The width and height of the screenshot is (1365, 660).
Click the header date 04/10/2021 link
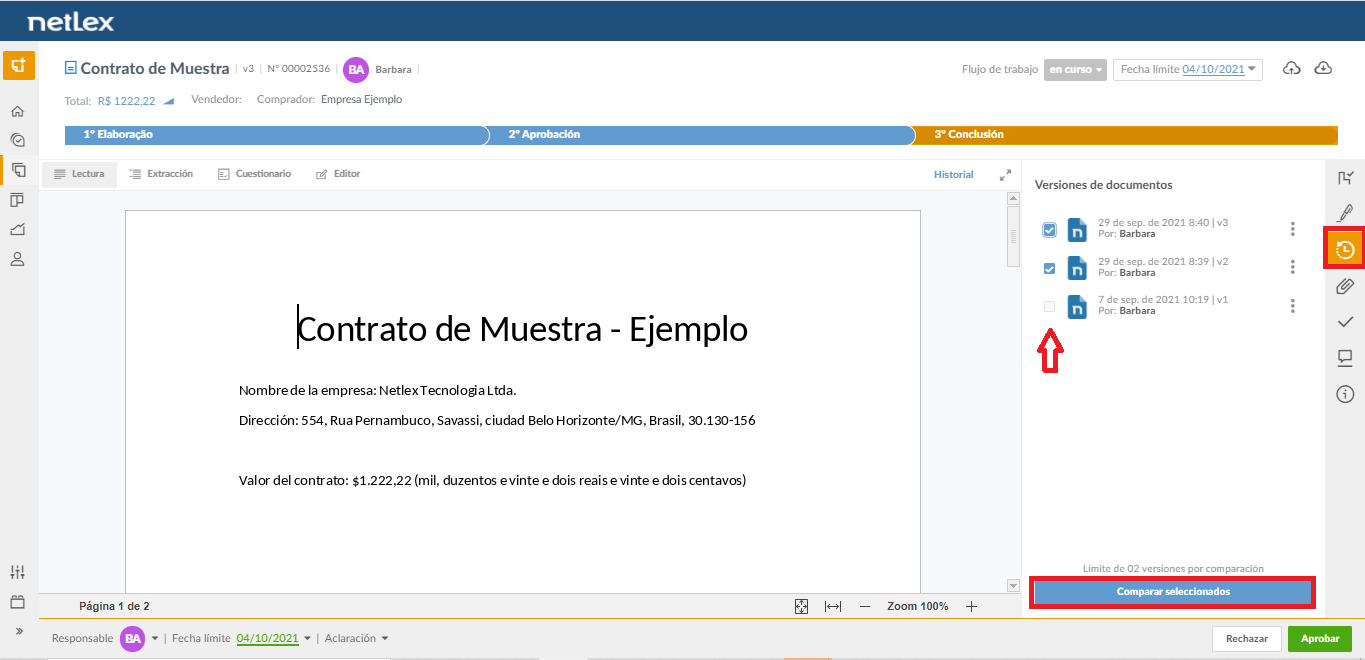point(1213,70)
